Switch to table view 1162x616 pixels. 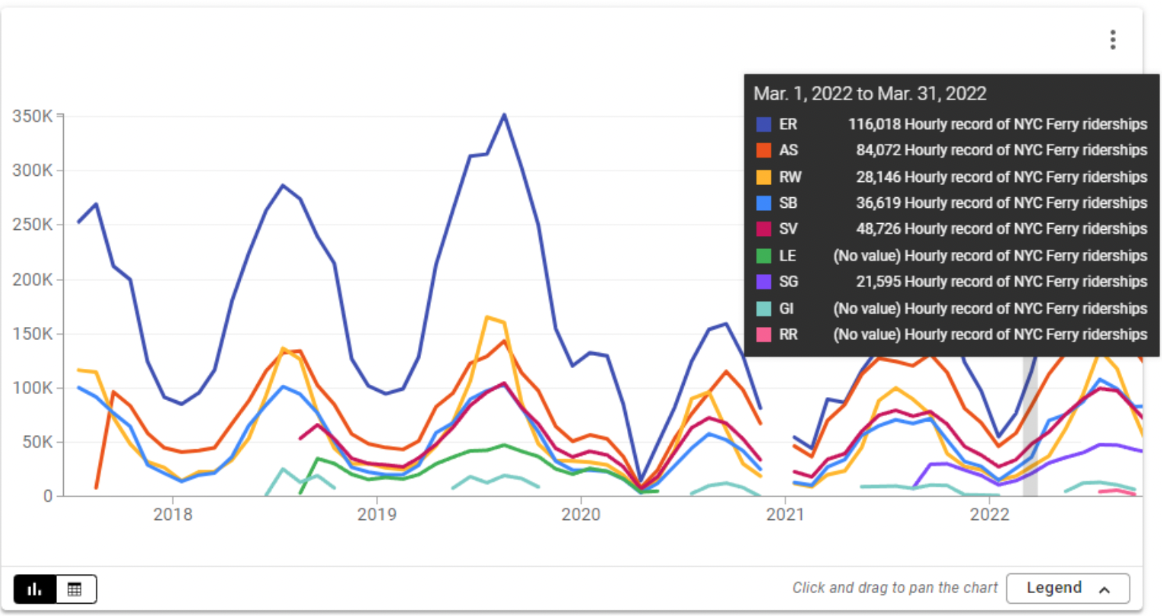point(75,589)
